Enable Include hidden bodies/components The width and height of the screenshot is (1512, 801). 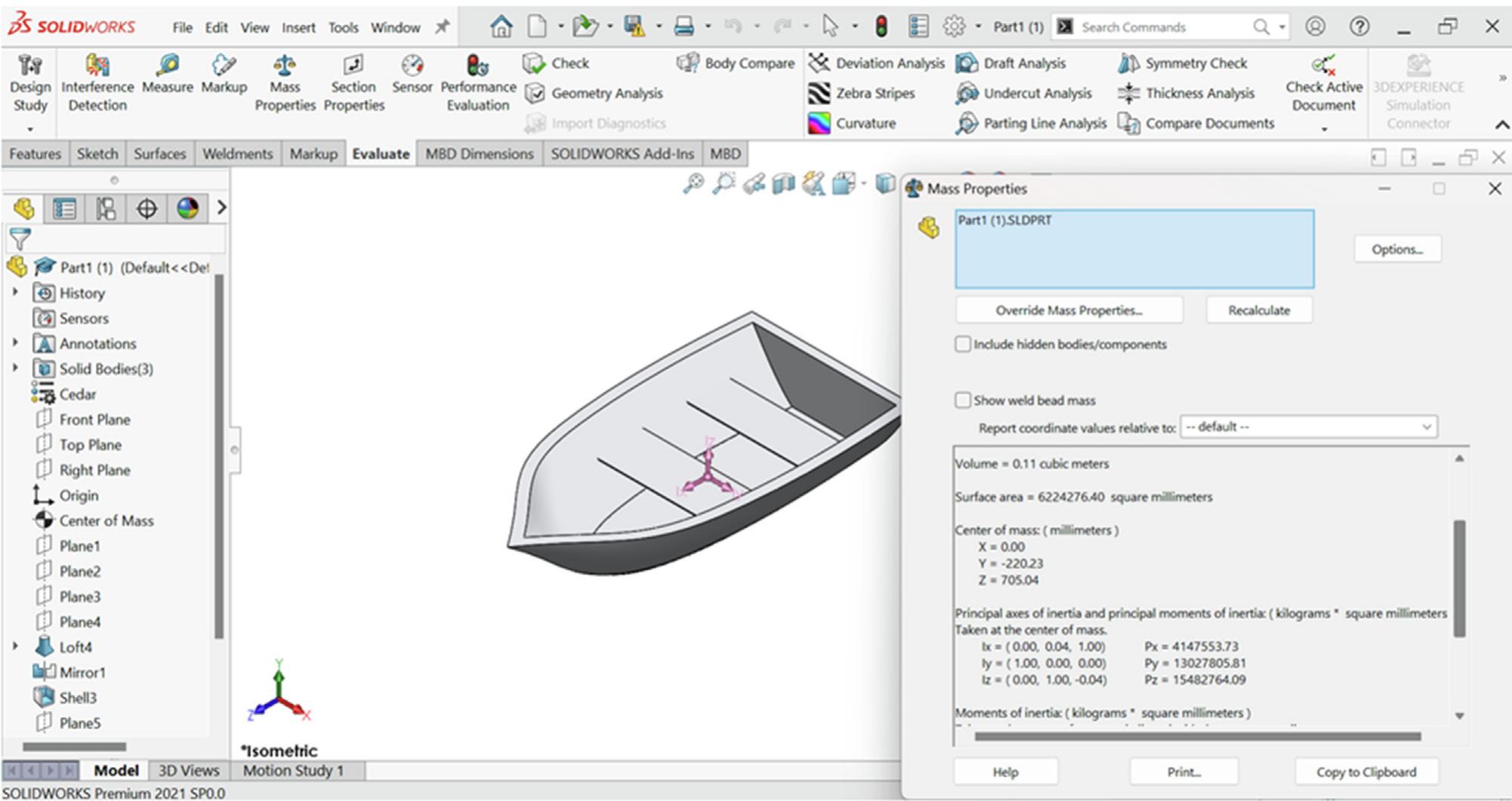click(x=963, y=344)
